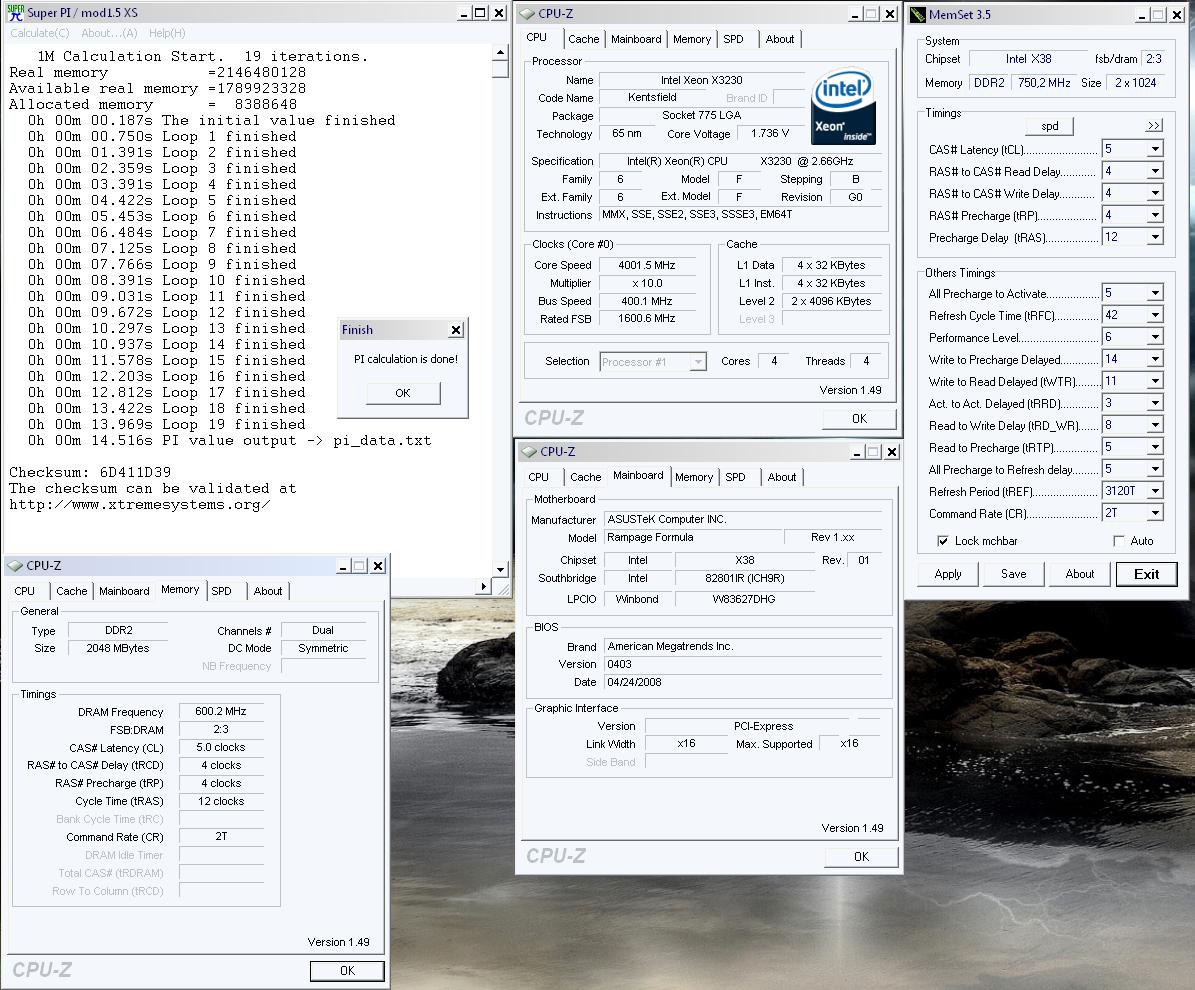Close the Finish dialog with X
The image size is (1195, 990).
[x=456, y=330]
